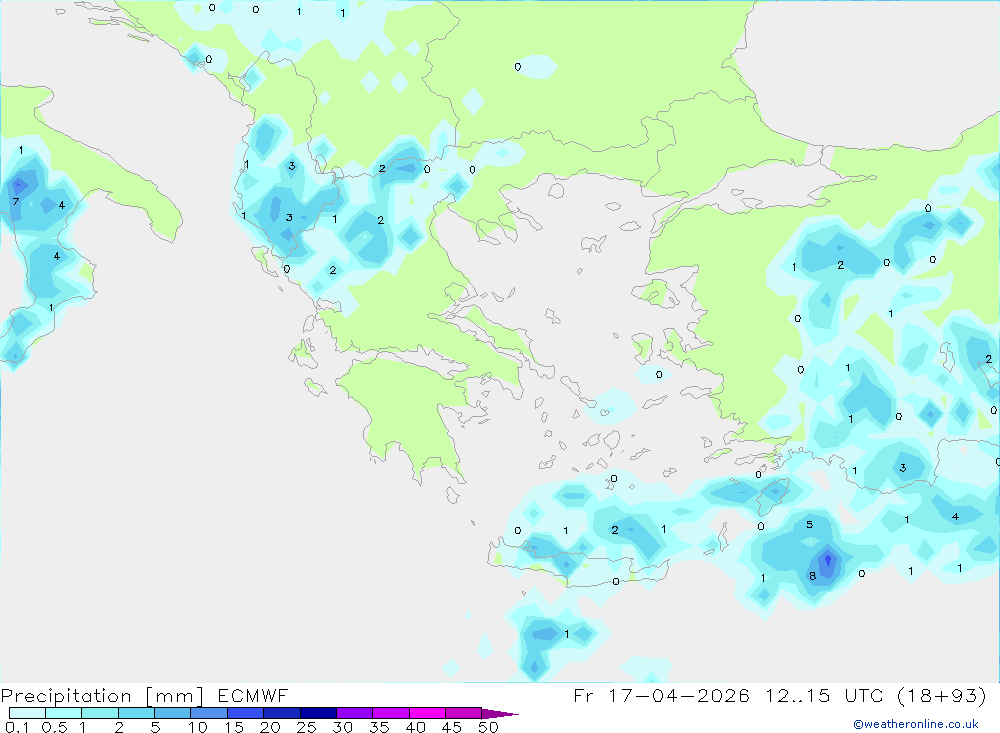Click the '45' legend label
This screenshot has width=1000, height=733.
point(452,727)
